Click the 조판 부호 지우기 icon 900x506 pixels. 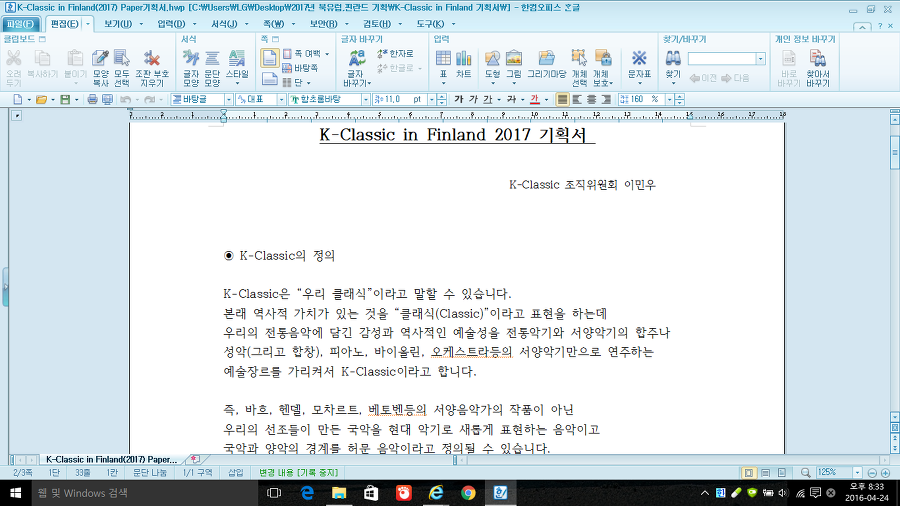[x=152, y=68]
